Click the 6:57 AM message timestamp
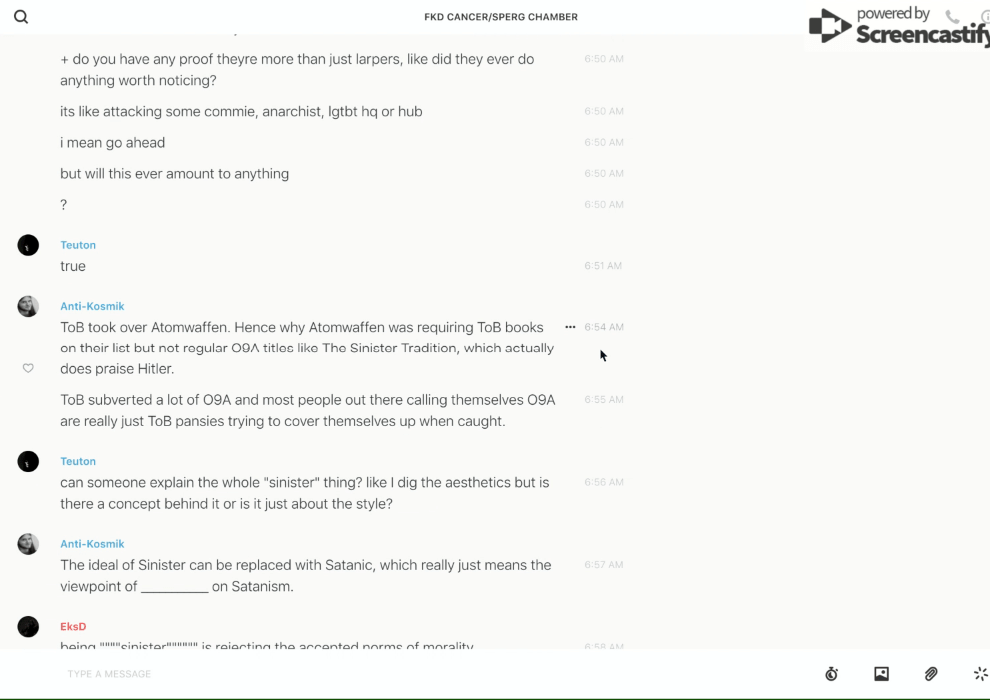This screenshot has width=990, height=700. 603,565
